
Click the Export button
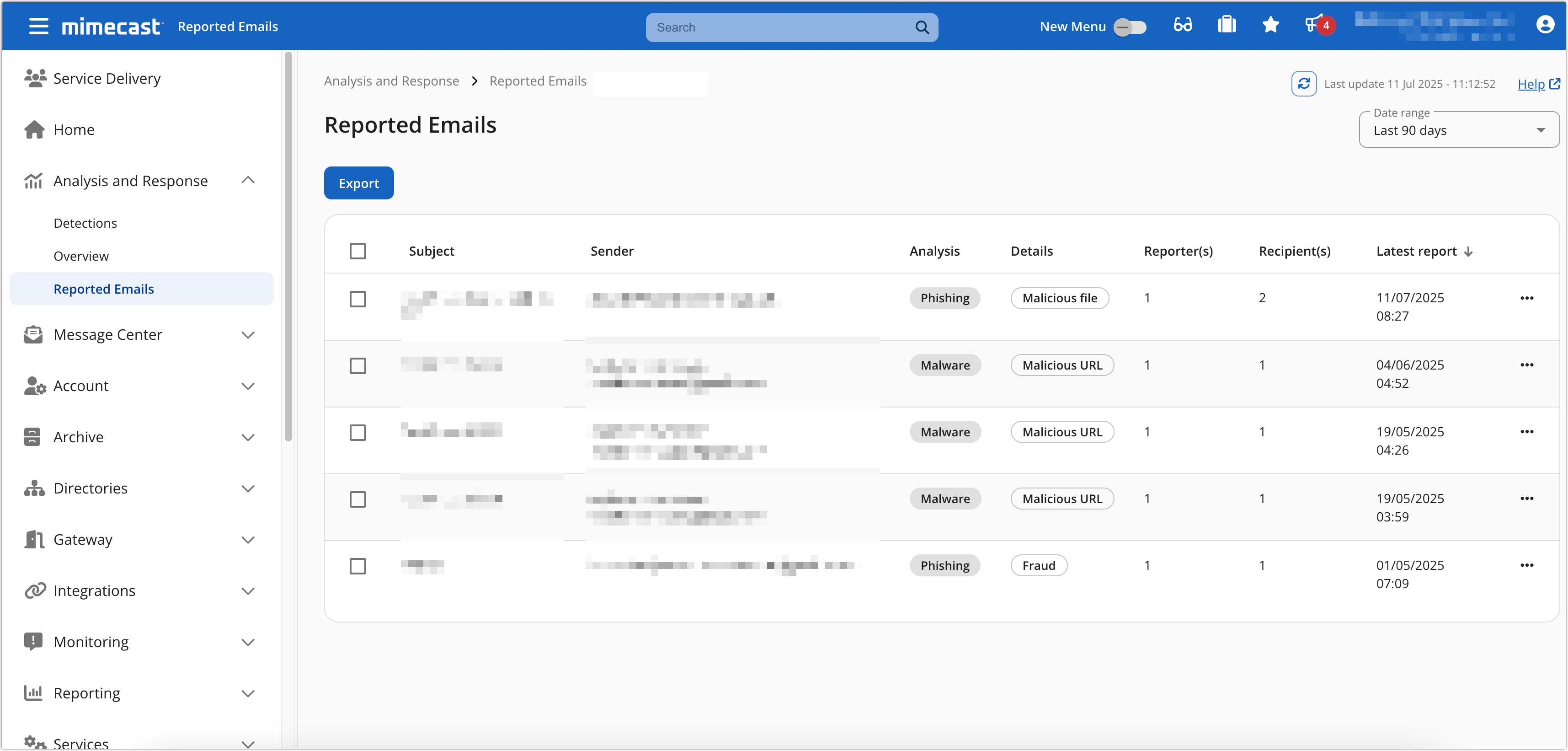pyautogui.click(x=358, y=183)
